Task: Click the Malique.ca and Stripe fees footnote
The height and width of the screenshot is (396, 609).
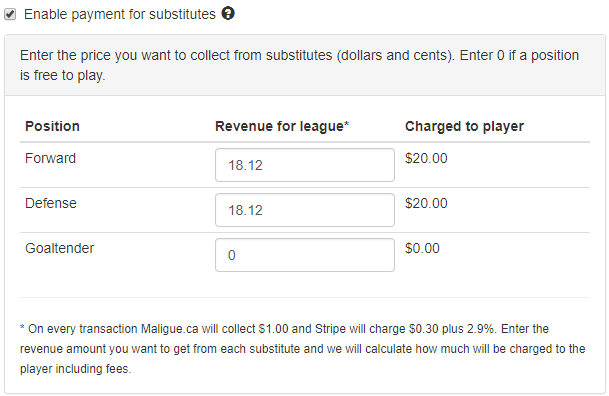Action: pyautogui.click(x=303, y=349)
